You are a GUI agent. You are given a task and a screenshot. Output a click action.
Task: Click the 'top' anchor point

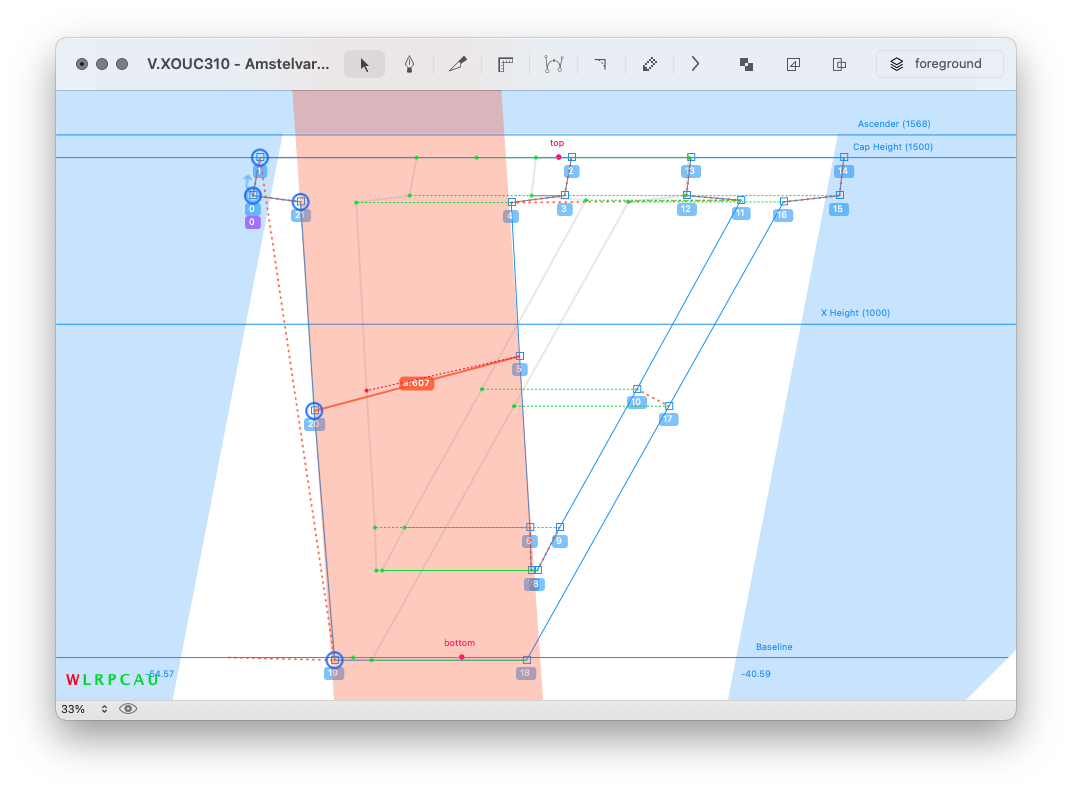click(558, 157)
